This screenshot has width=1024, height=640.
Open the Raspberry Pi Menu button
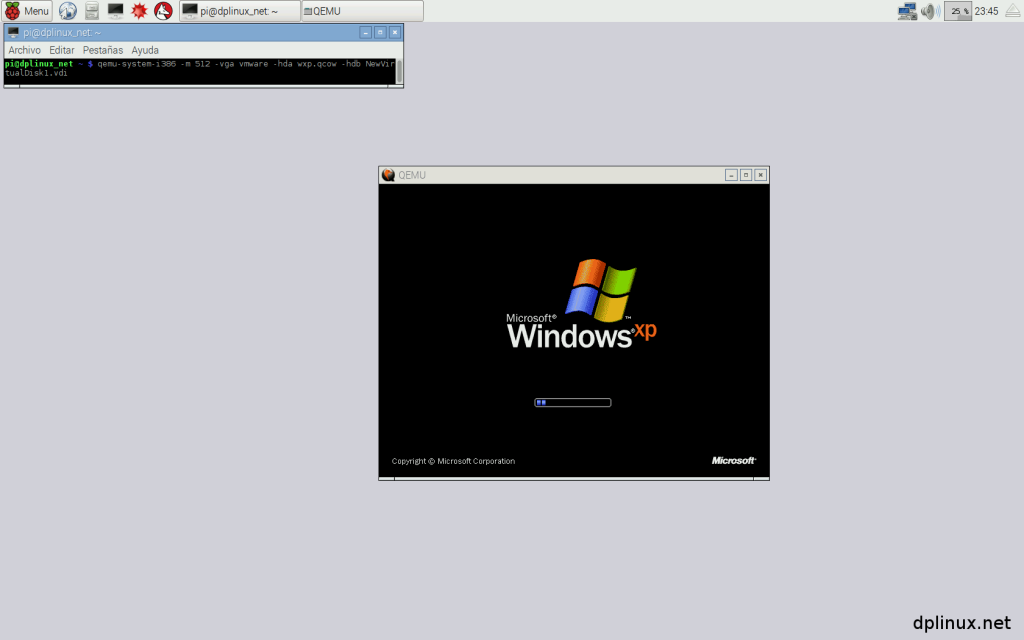point(27,11)
